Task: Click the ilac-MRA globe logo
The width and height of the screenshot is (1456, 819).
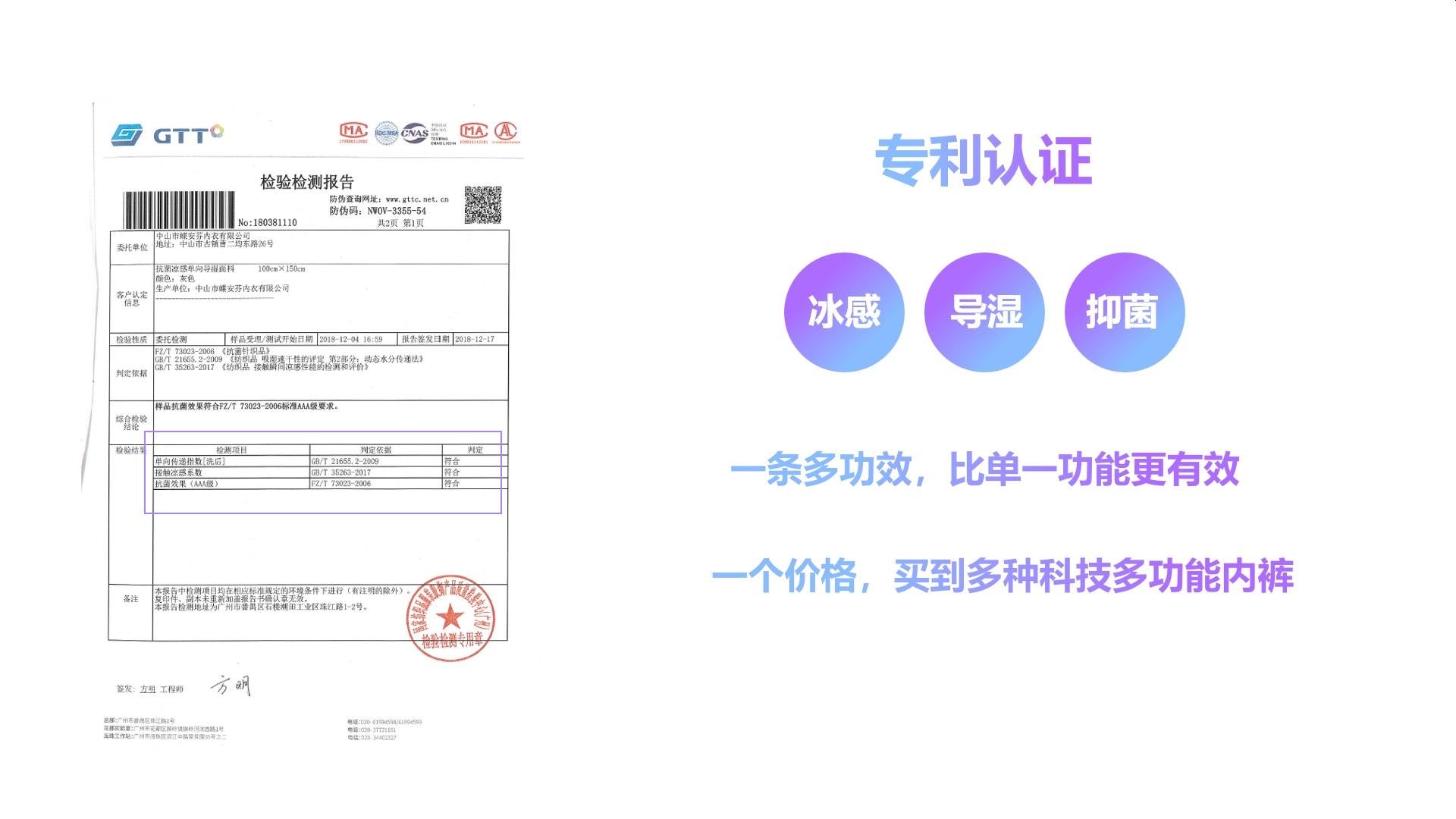Action: pos(386,133)
